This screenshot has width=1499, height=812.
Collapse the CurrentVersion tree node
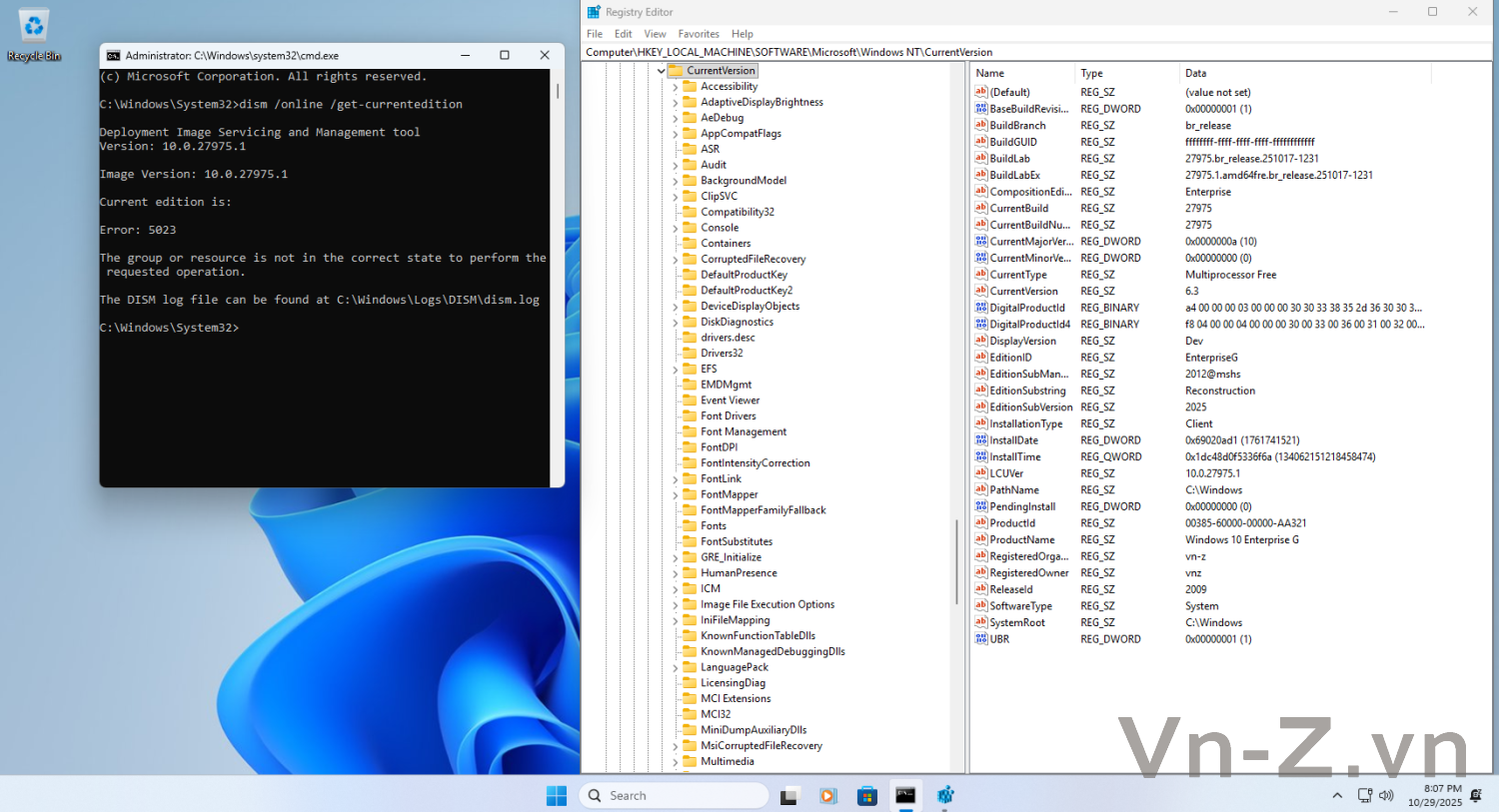662,71
